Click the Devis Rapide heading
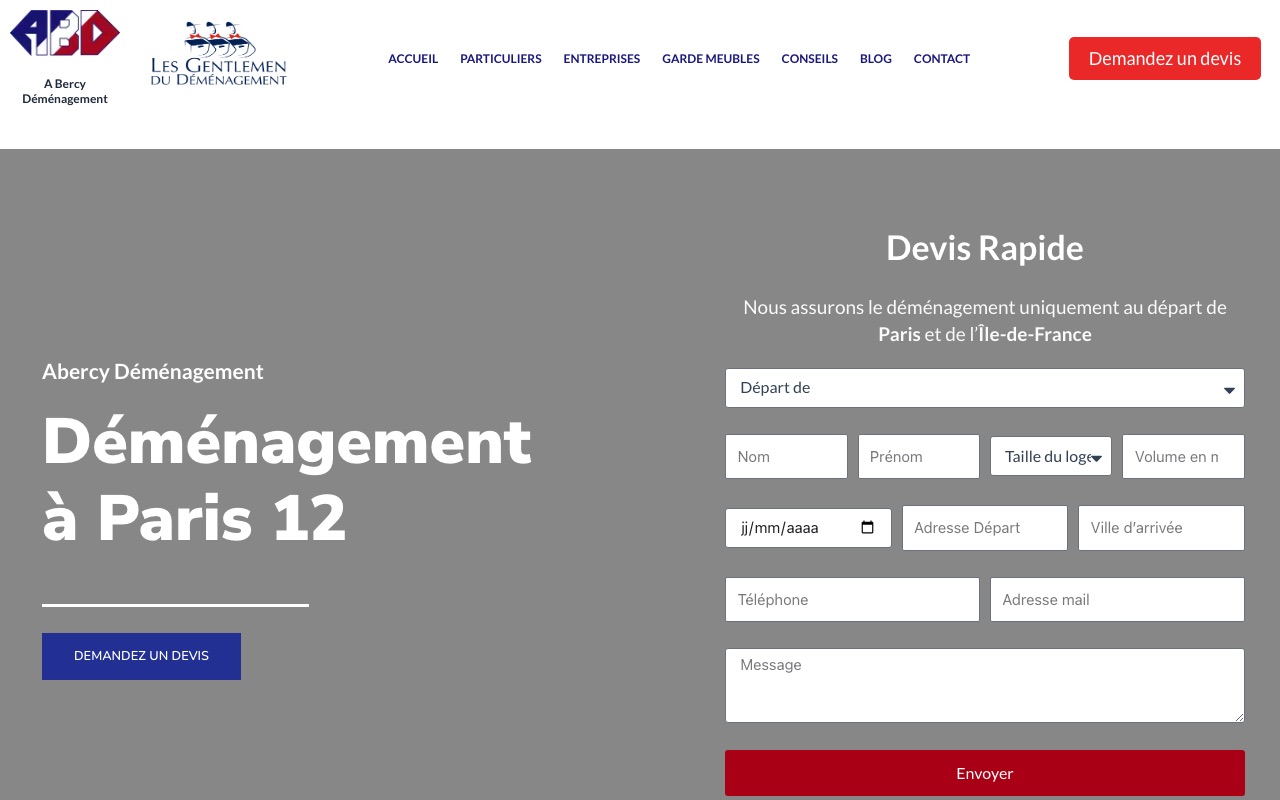Screen dimensions: 1280x800 click(985, 247)
